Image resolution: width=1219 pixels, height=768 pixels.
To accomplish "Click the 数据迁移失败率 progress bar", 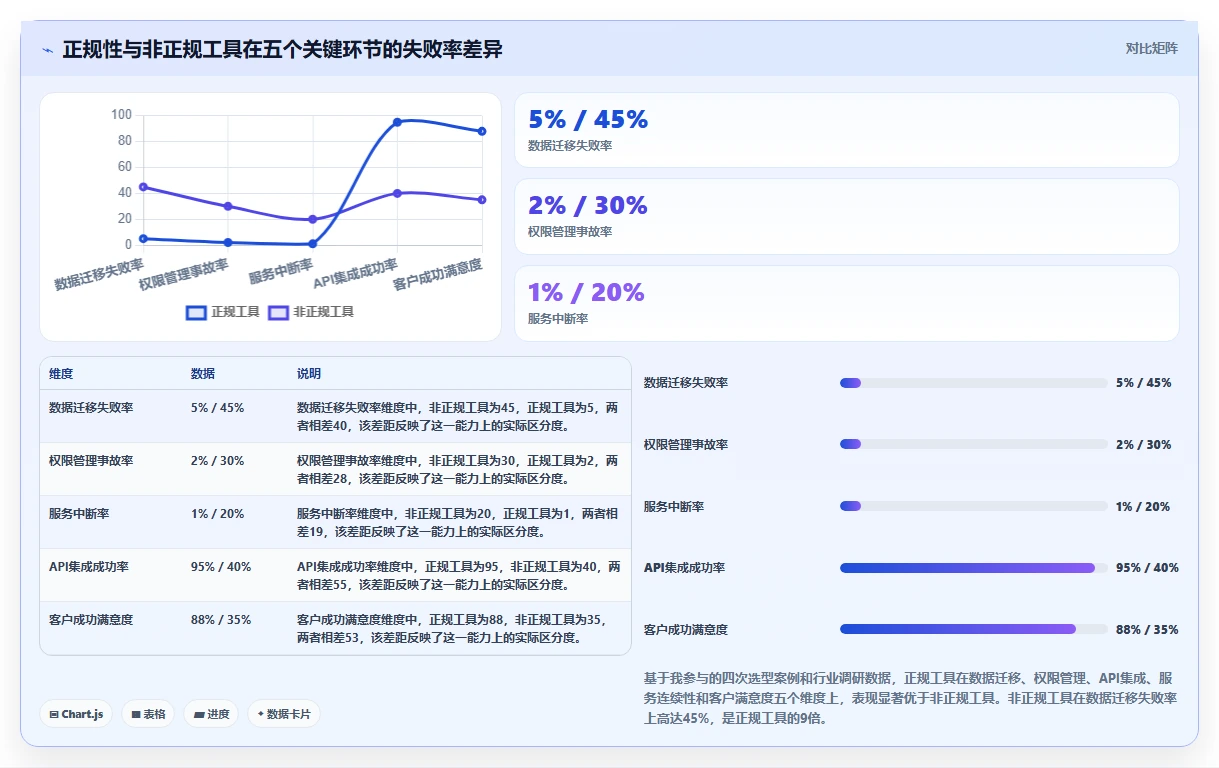I will (x=974, y=383).
